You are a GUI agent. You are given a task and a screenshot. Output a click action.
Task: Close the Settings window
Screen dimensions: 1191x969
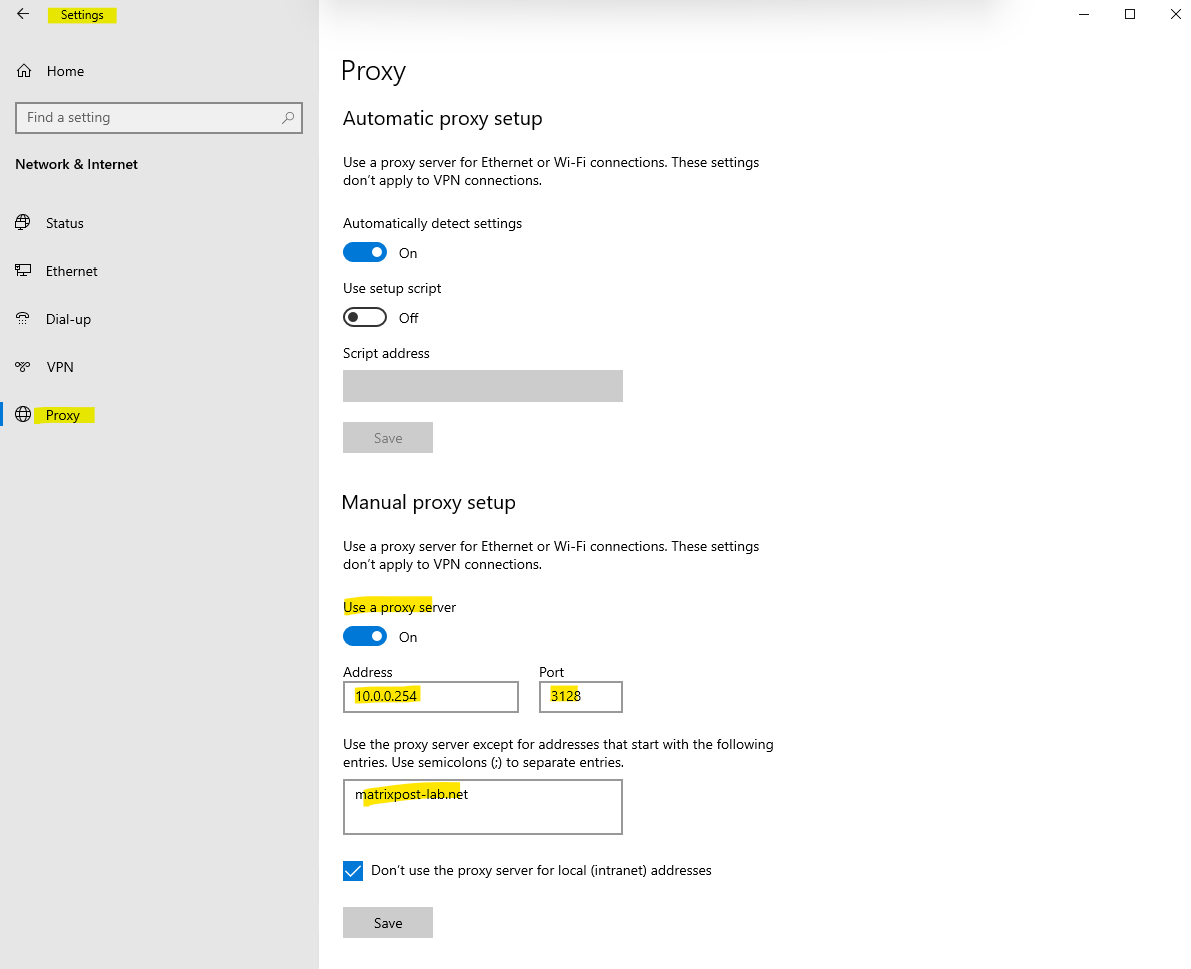point(1175,14)
